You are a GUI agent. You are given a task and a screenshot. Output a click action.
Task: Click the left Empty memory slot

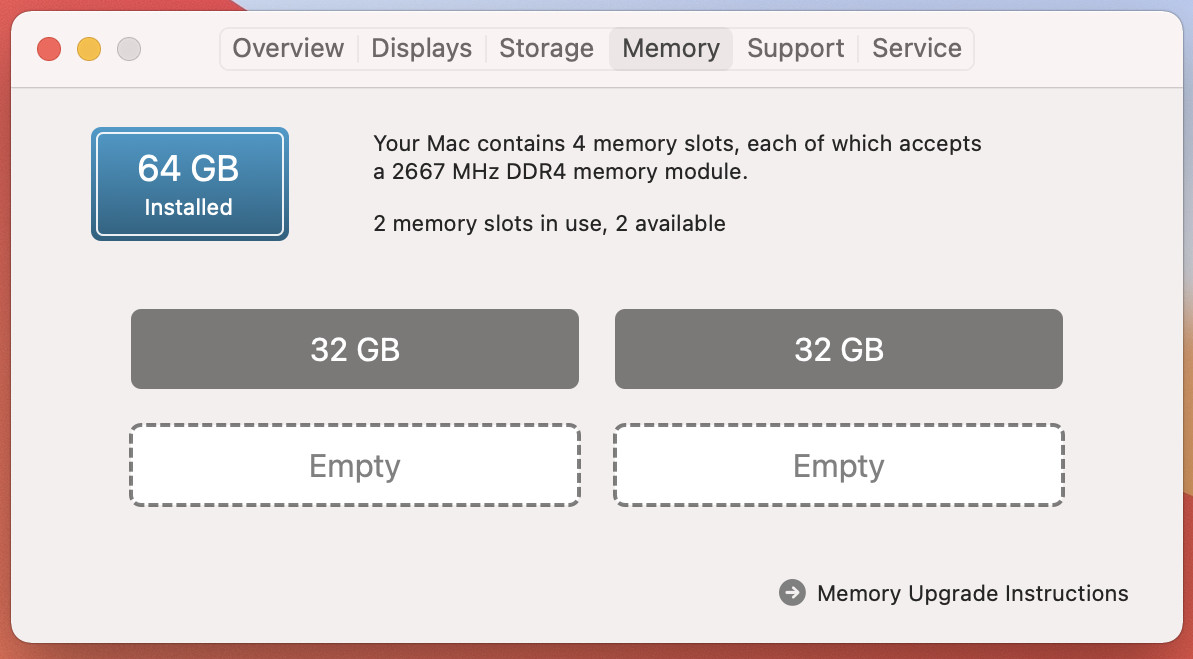(355, 465)
